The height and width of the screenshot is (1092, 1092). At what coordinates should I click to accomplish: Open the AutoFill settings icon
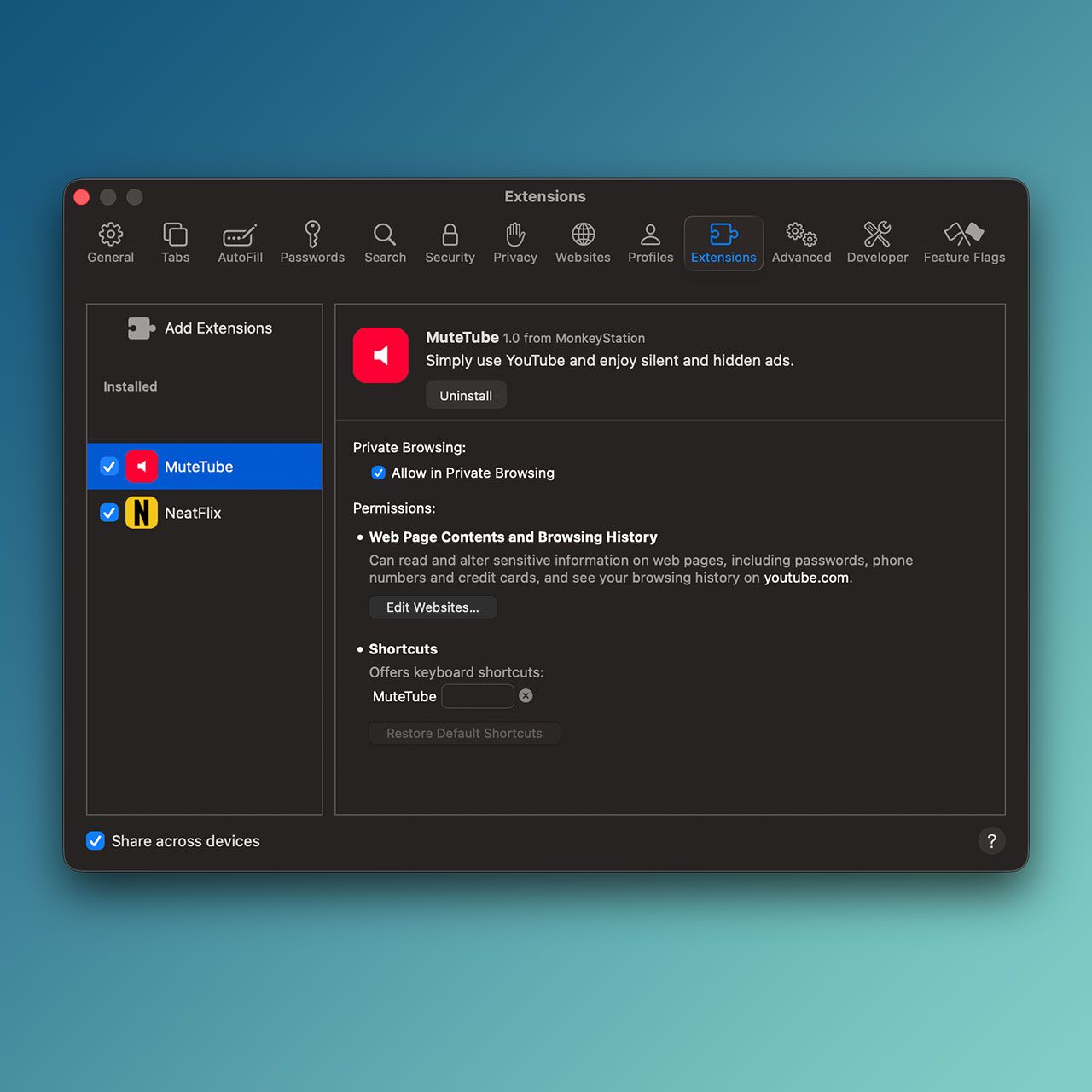coord(240,235)
